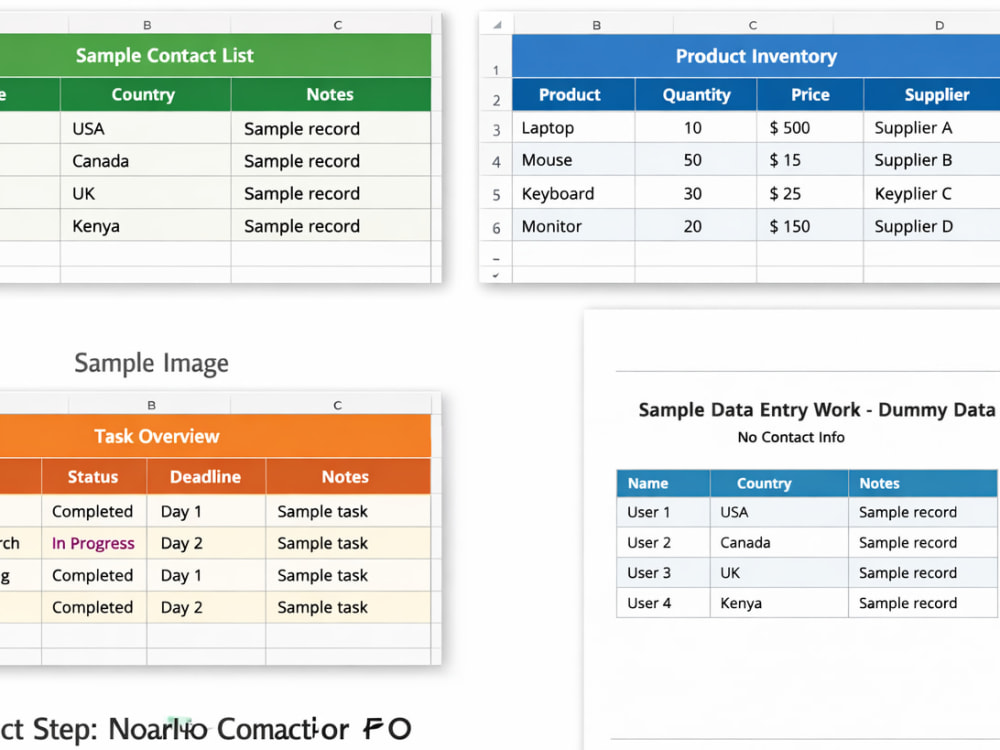Image resolution: width=1000 pixels, height=750 pixels.
Task: Click the Name header in the dummy data table
Action: click(663, 483)
